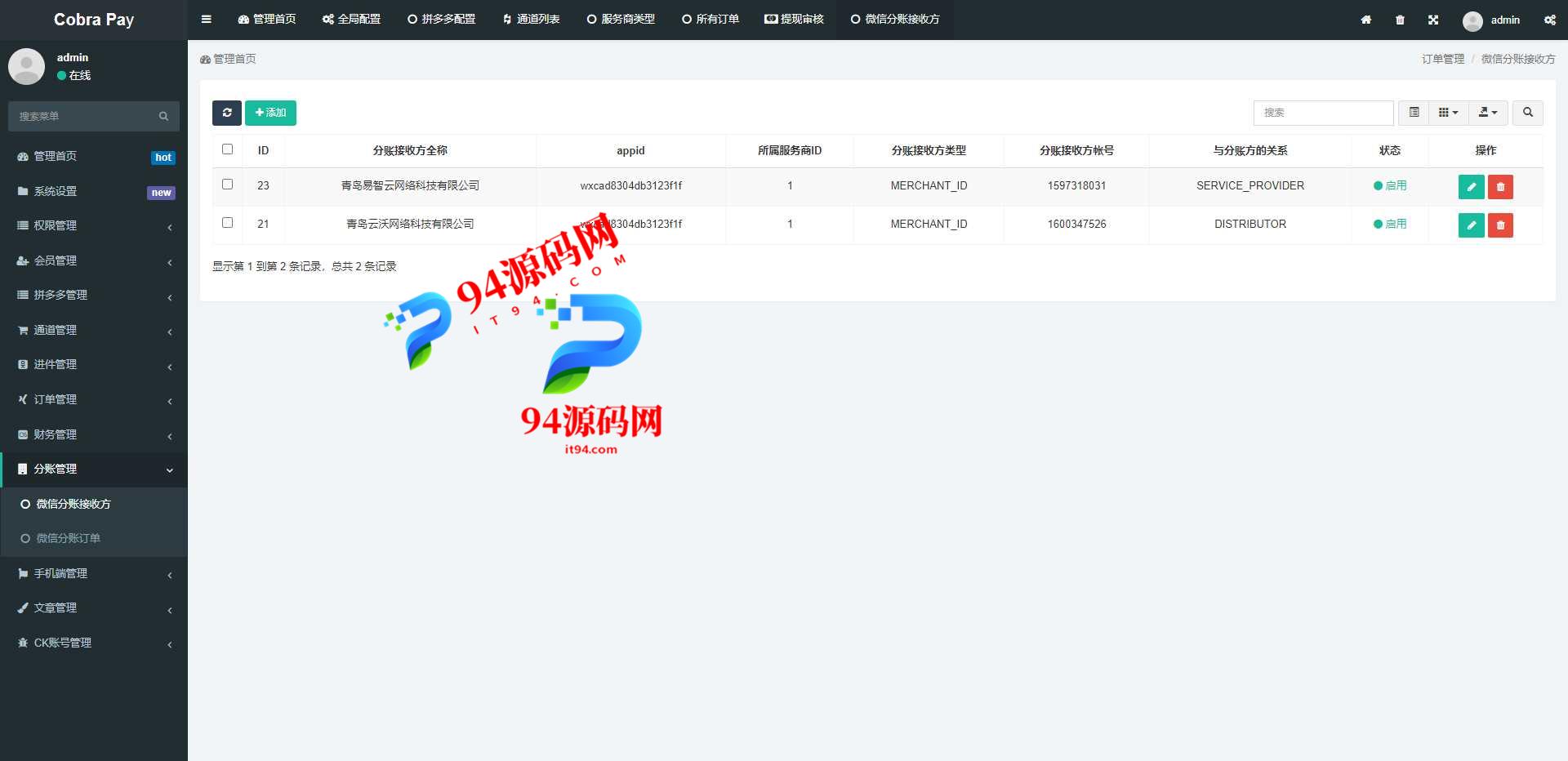Image resolution: width=1568 pixels, height=761 pixels.
Task: Select the 微信分账接收方 top tab
Action: point(895,20)
